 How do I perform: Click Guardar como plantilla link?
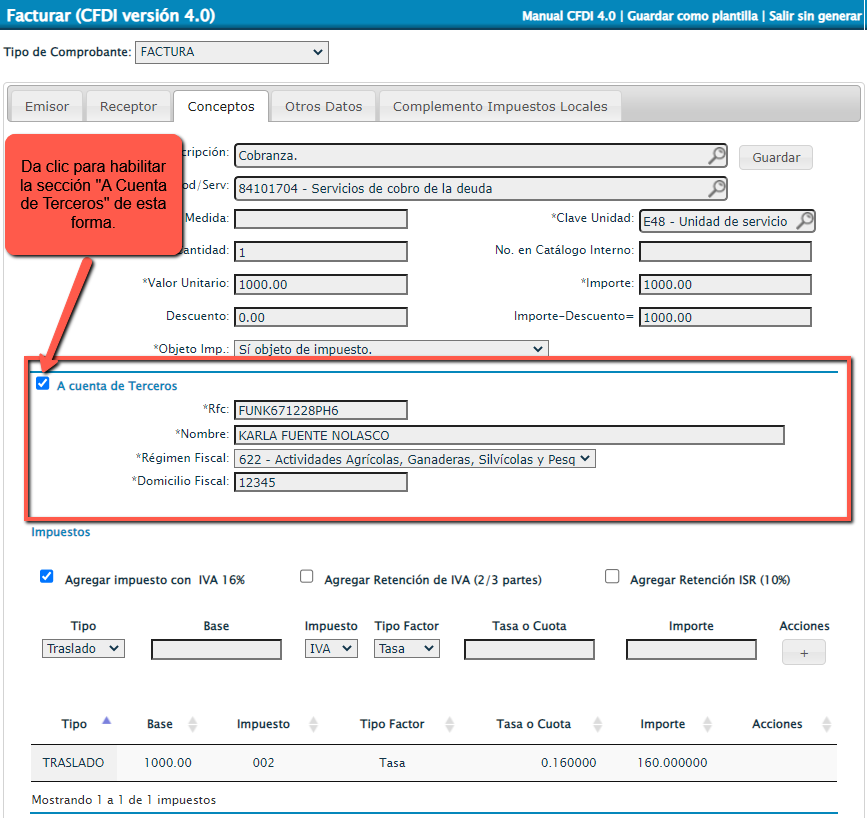(x=692, y=16)
